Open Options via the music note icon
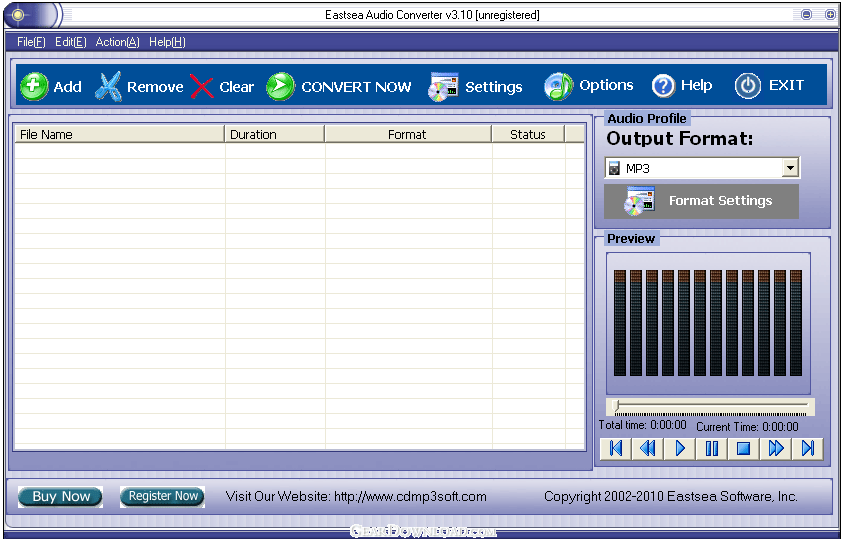The image size is (847, 539). (x=558, y=86)
